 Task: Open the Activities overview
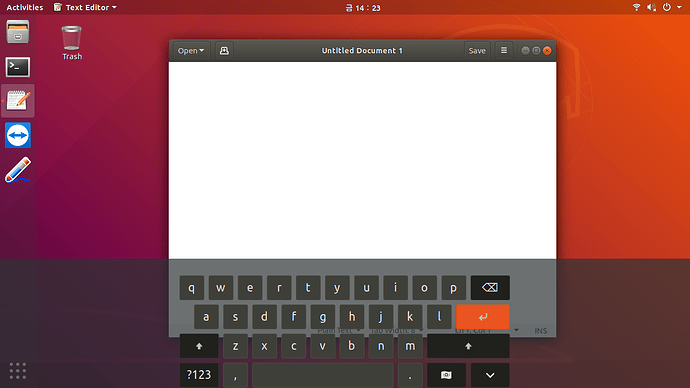[25, 7]
